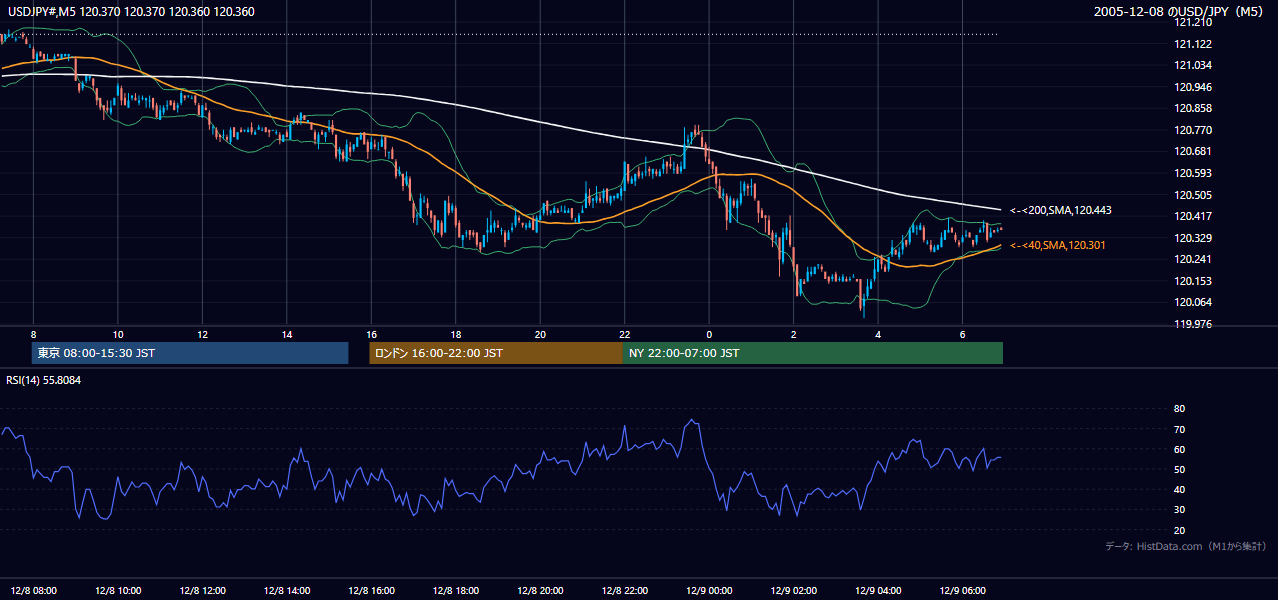
Task: Click price axis value 120.153
Action: pos(1193,281)
